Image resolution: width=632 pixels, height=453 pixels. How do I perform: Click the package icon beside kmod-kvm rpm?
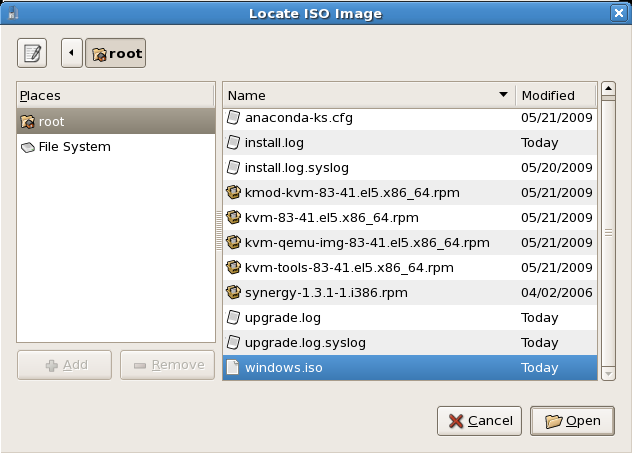pos(233,192)
